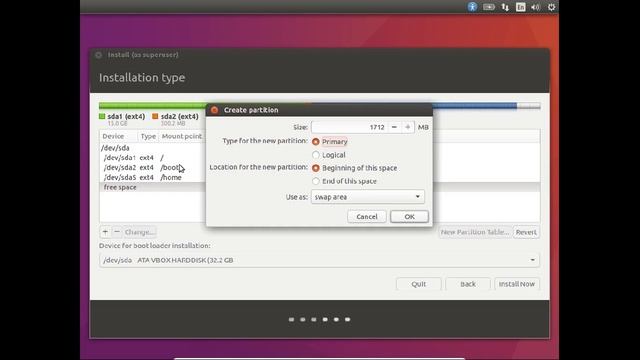Confirm partition with OK button
This screenshot has width=640, height=360.
[409, 217]
